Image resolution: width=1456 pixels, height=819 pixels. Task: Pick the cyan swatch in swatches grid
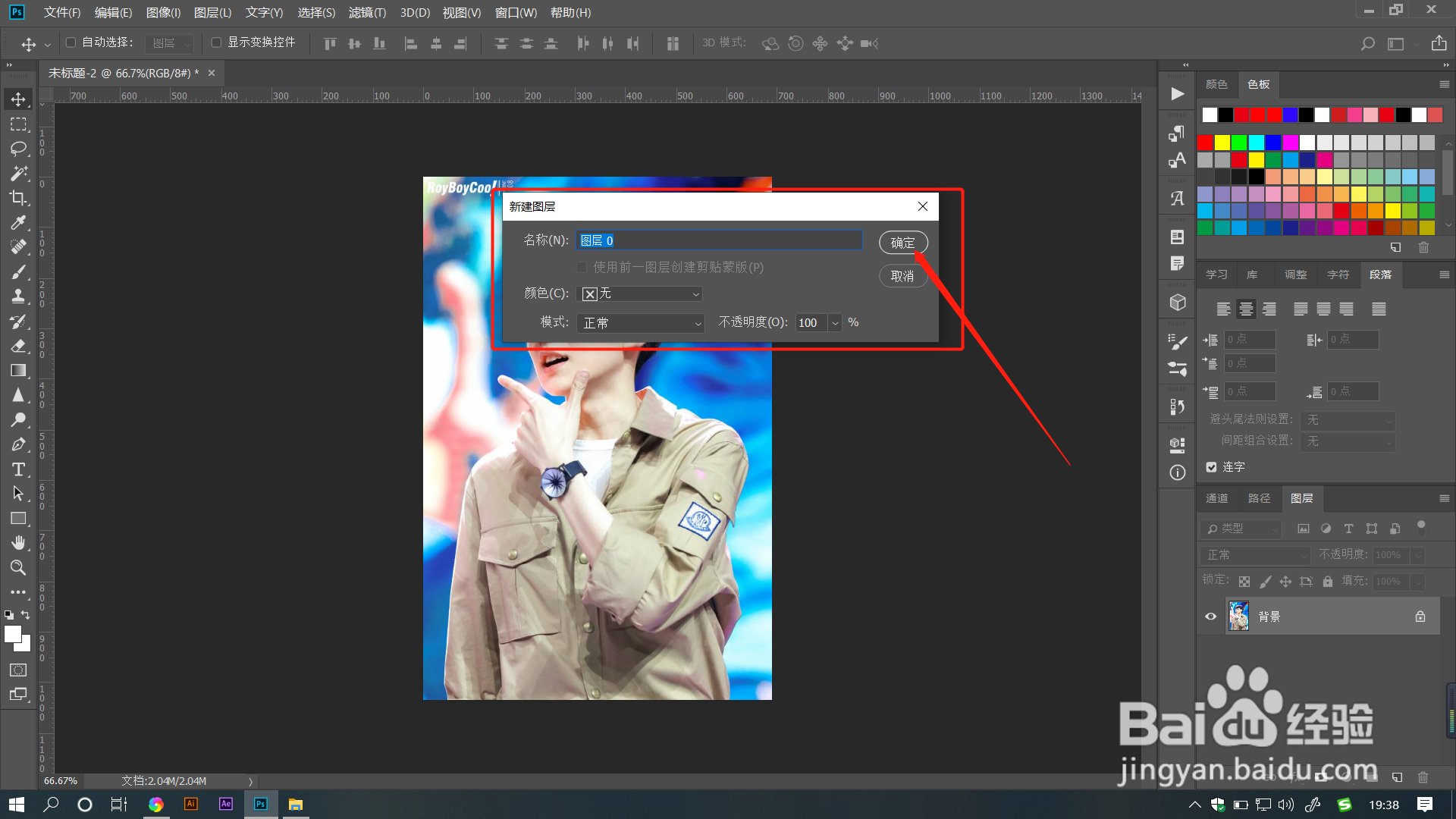(1256, 143)
